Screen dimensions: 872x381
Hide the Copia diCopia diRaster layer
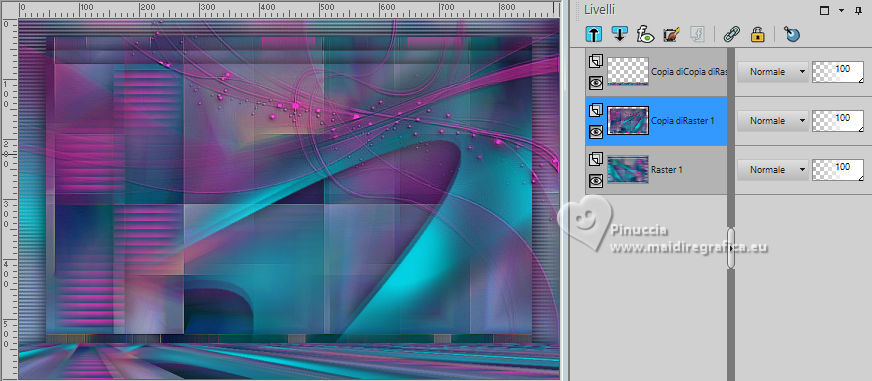pyautogui.click(x=596, y=83)
